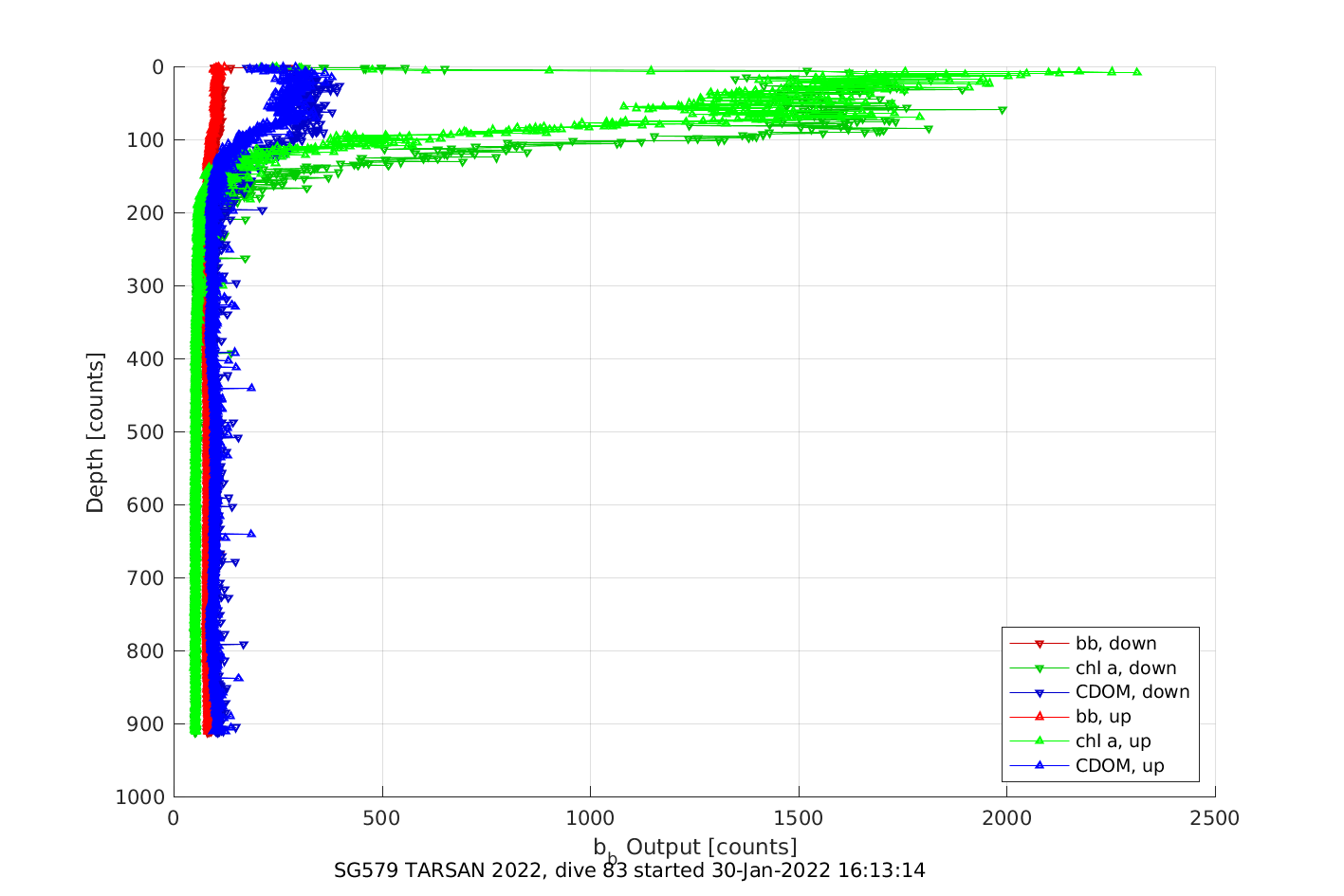
Task: Click the x-axis tick label 2000
Action: coord(1006,818)
